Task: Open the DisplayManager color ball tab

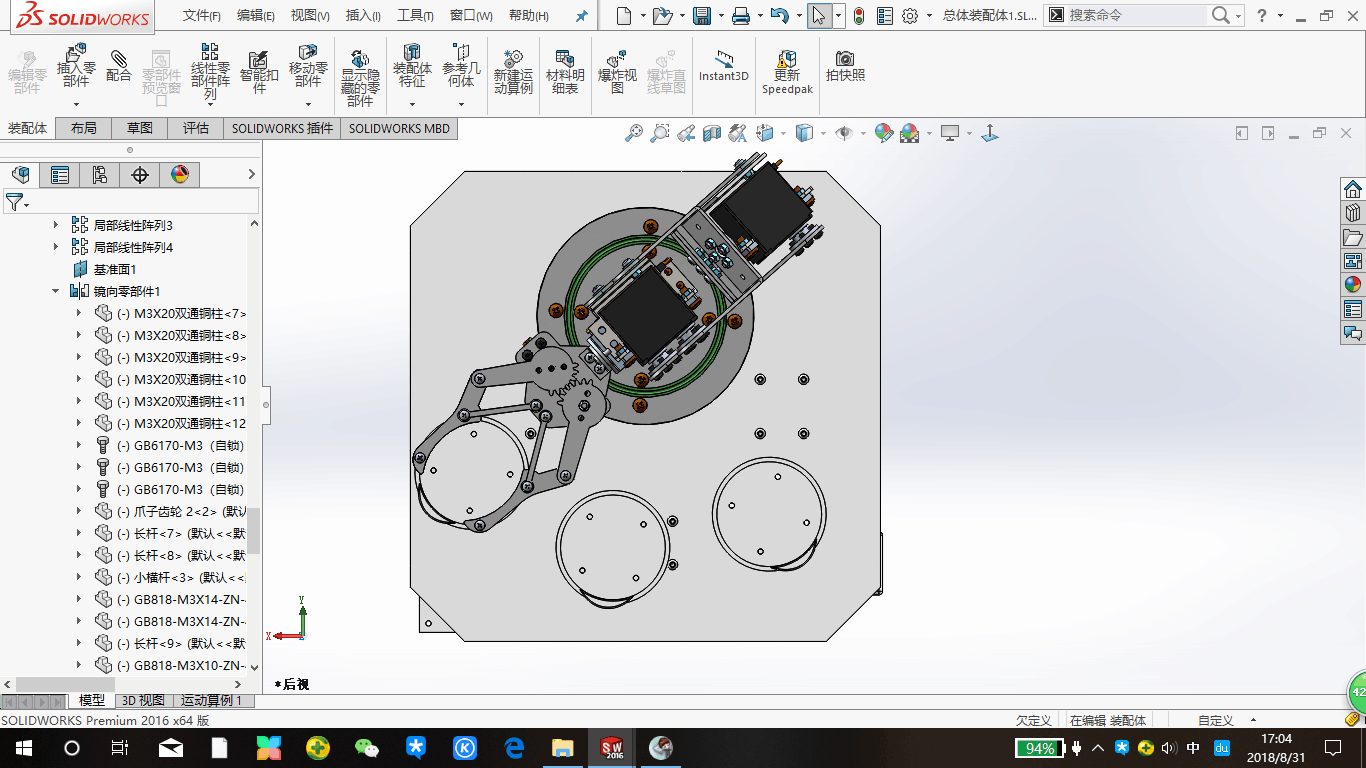Action: [179, 175]
